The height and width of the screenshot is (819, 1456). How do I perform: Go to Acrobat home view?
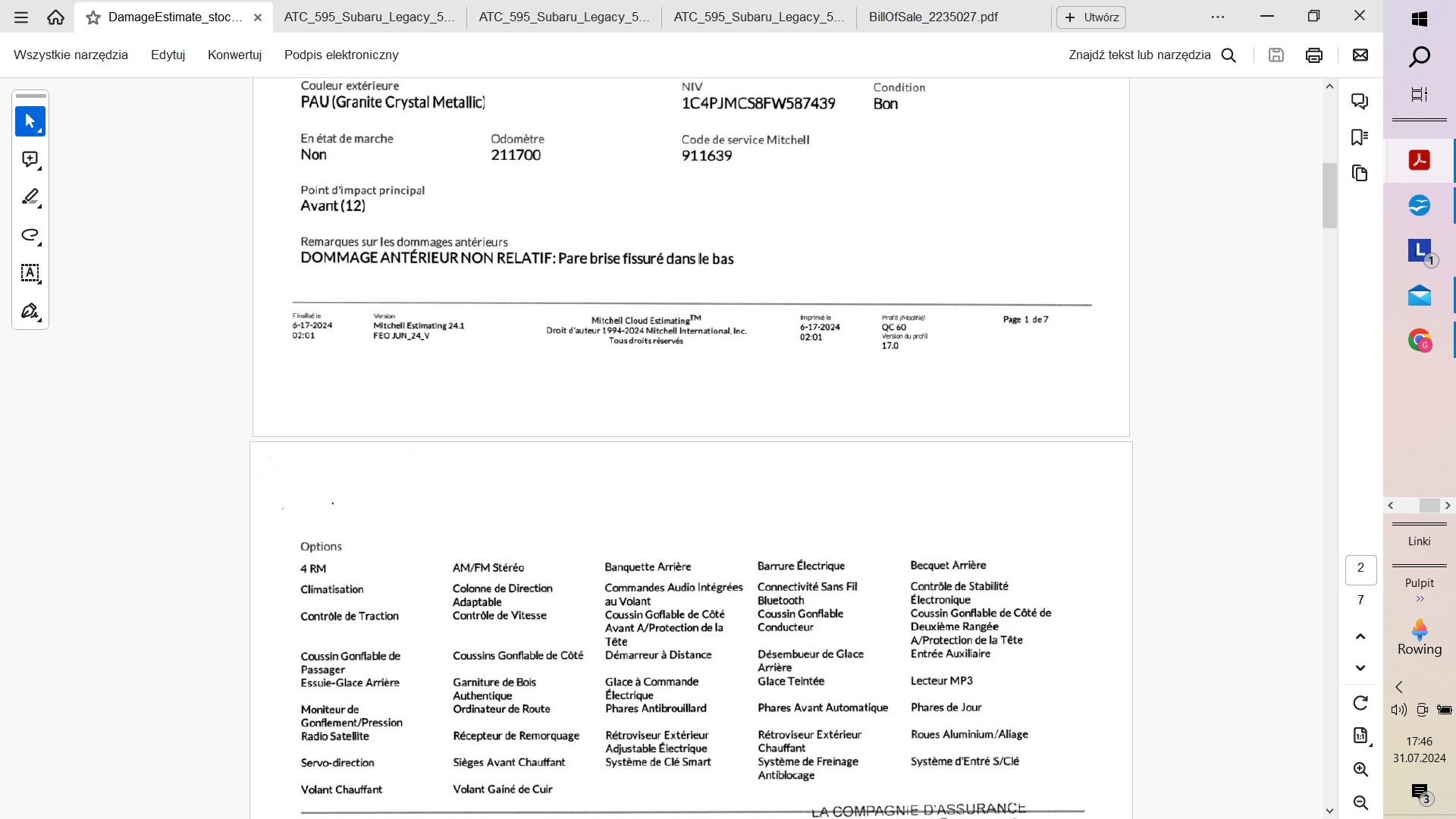tap(55, 17)
